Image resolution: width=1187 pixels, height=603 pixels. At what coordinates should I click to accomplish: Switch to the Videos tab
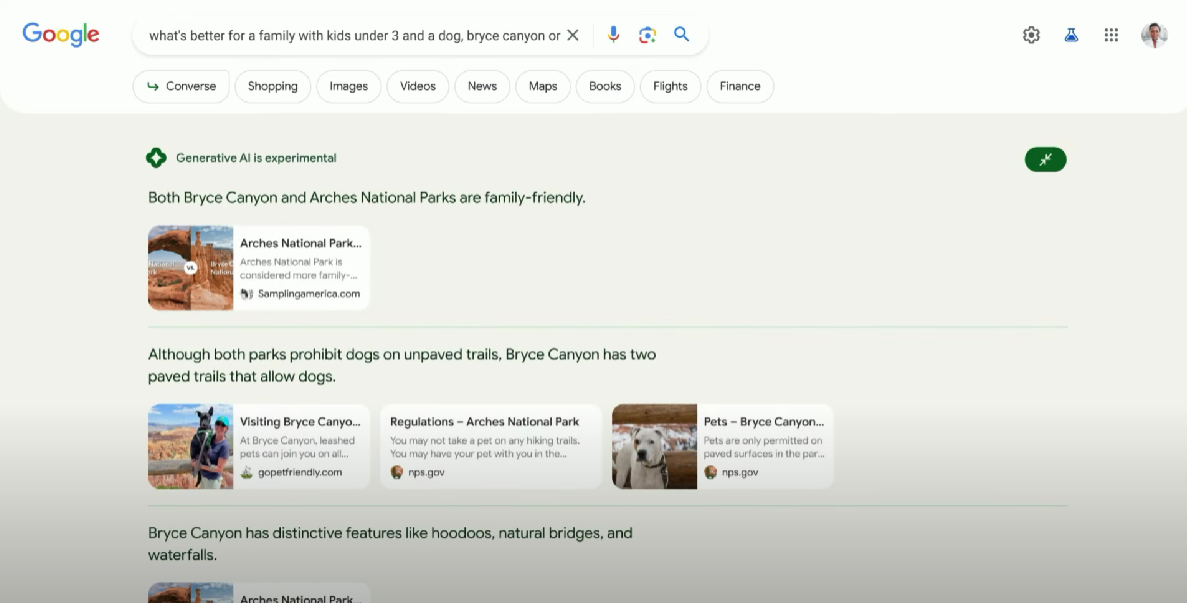coord(418,86)
